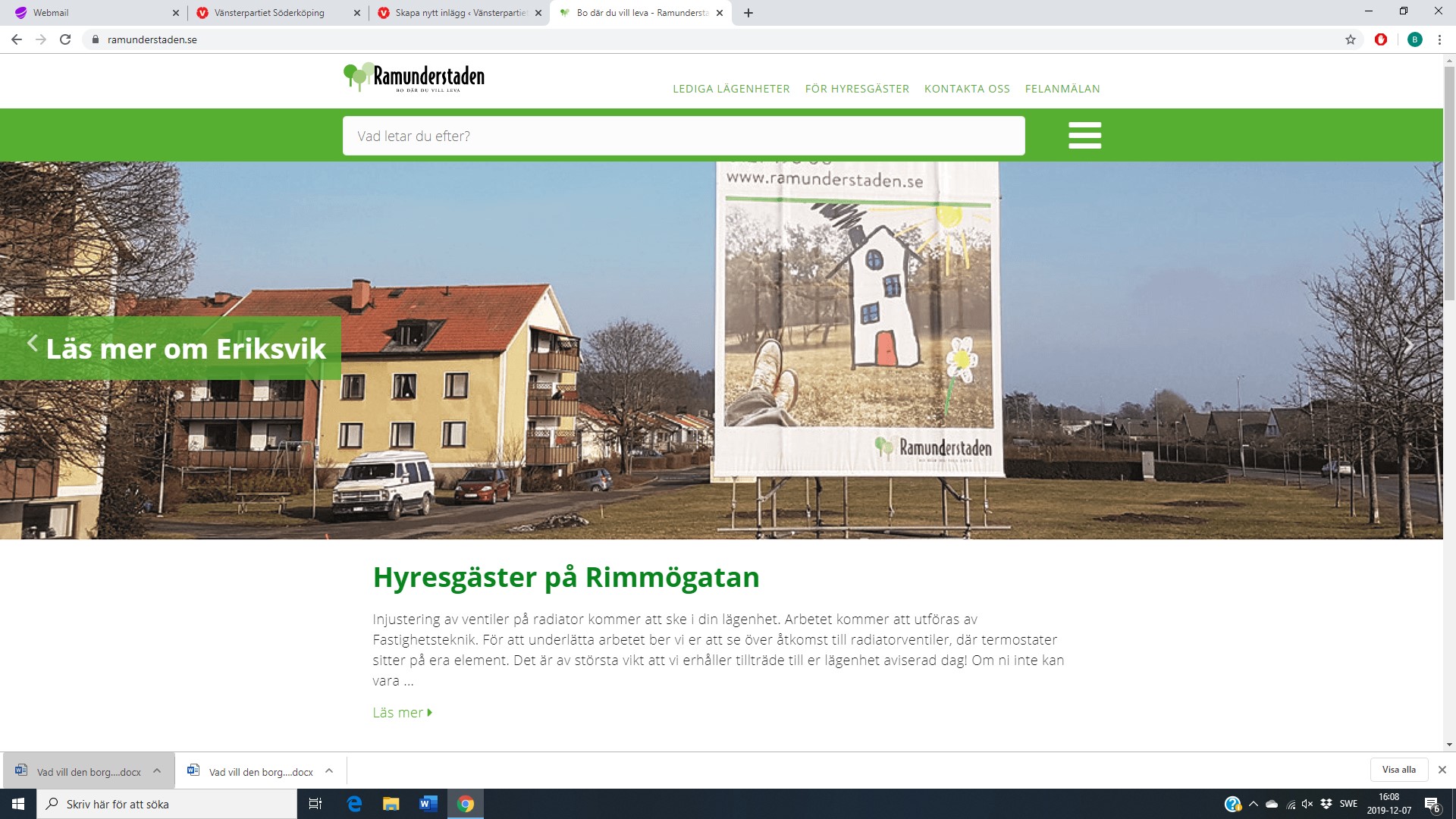Click the page vertical scrollbar

pos(1449,182)
